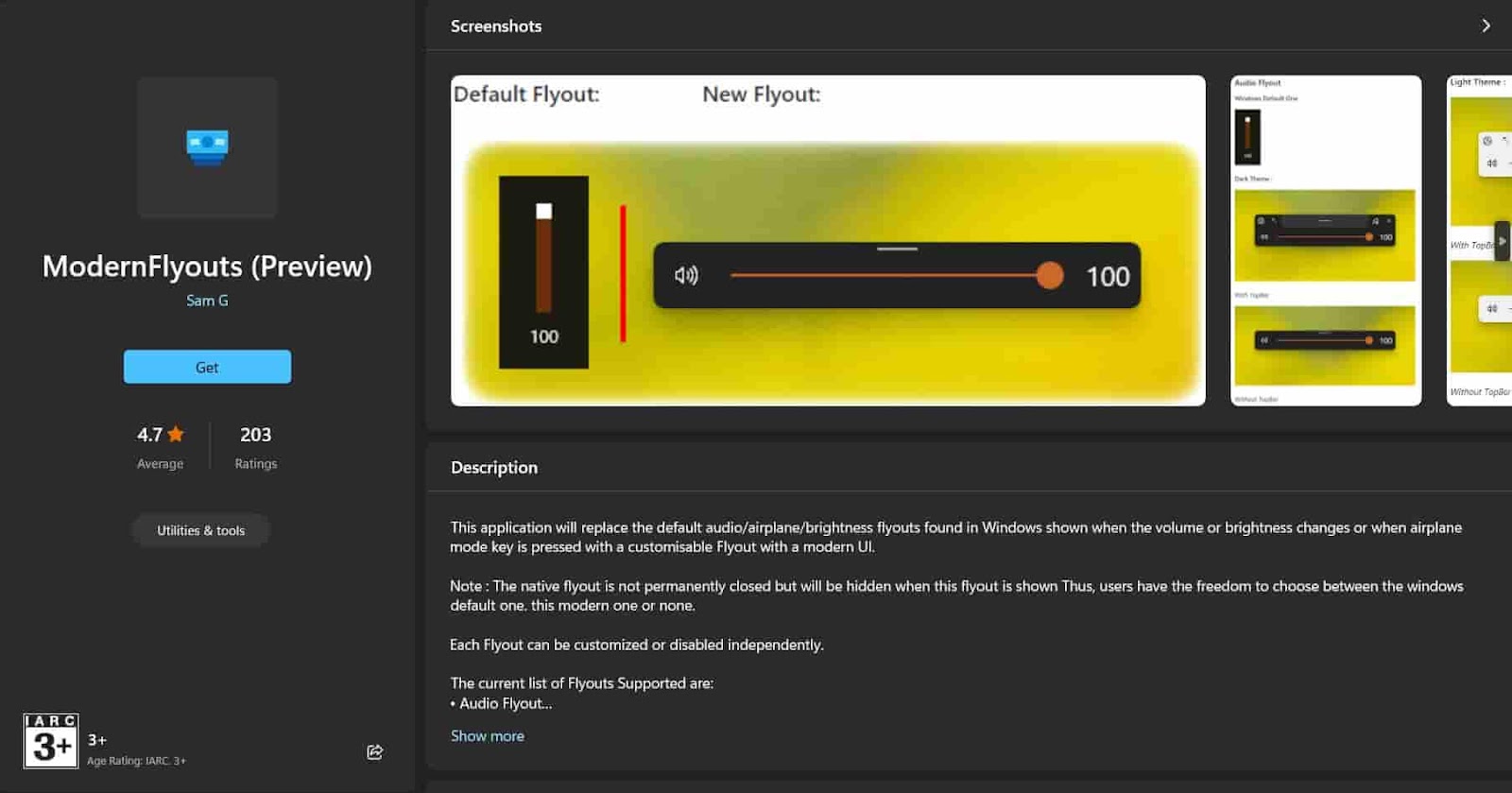Screen dimensions: 1512x793
Task: Expand the Screenshots section with the chevron
Action: [x=1486, y=26]
